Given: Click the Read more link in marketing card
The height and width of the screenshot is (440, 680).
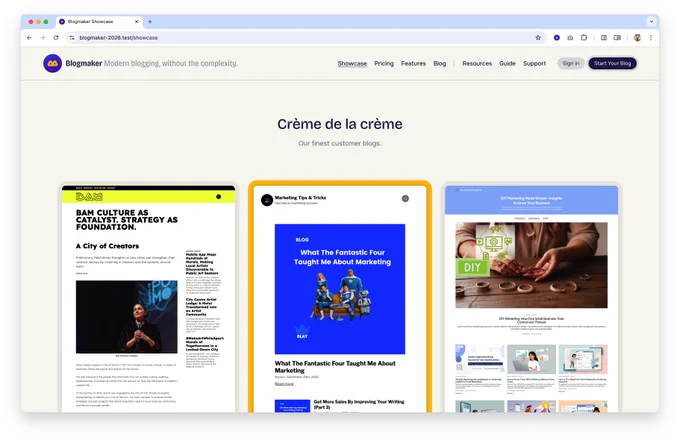Looking at the screenshot, I should click(284, 384).
